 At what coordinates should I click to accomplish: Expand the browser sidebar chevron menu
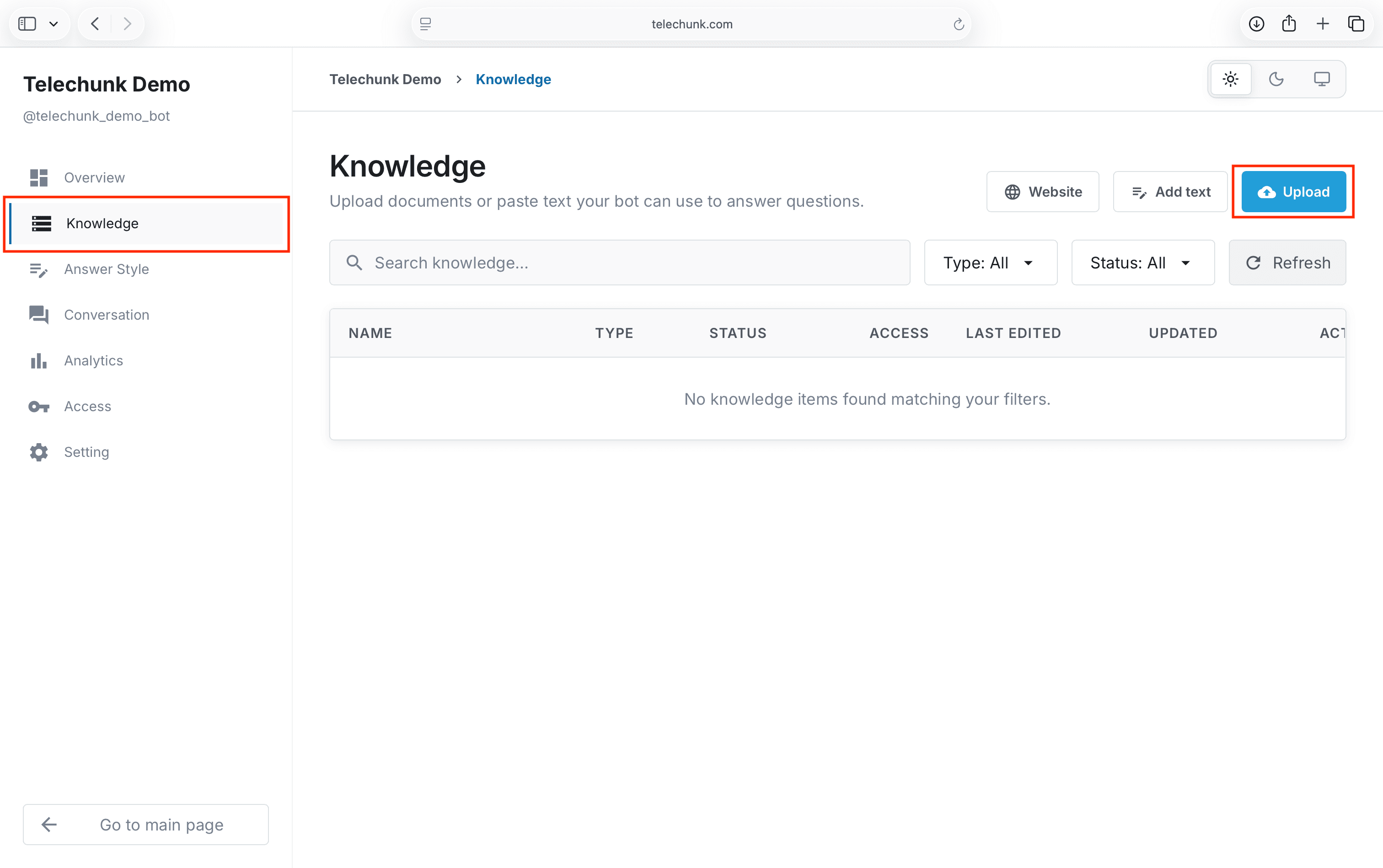[54, 24]
